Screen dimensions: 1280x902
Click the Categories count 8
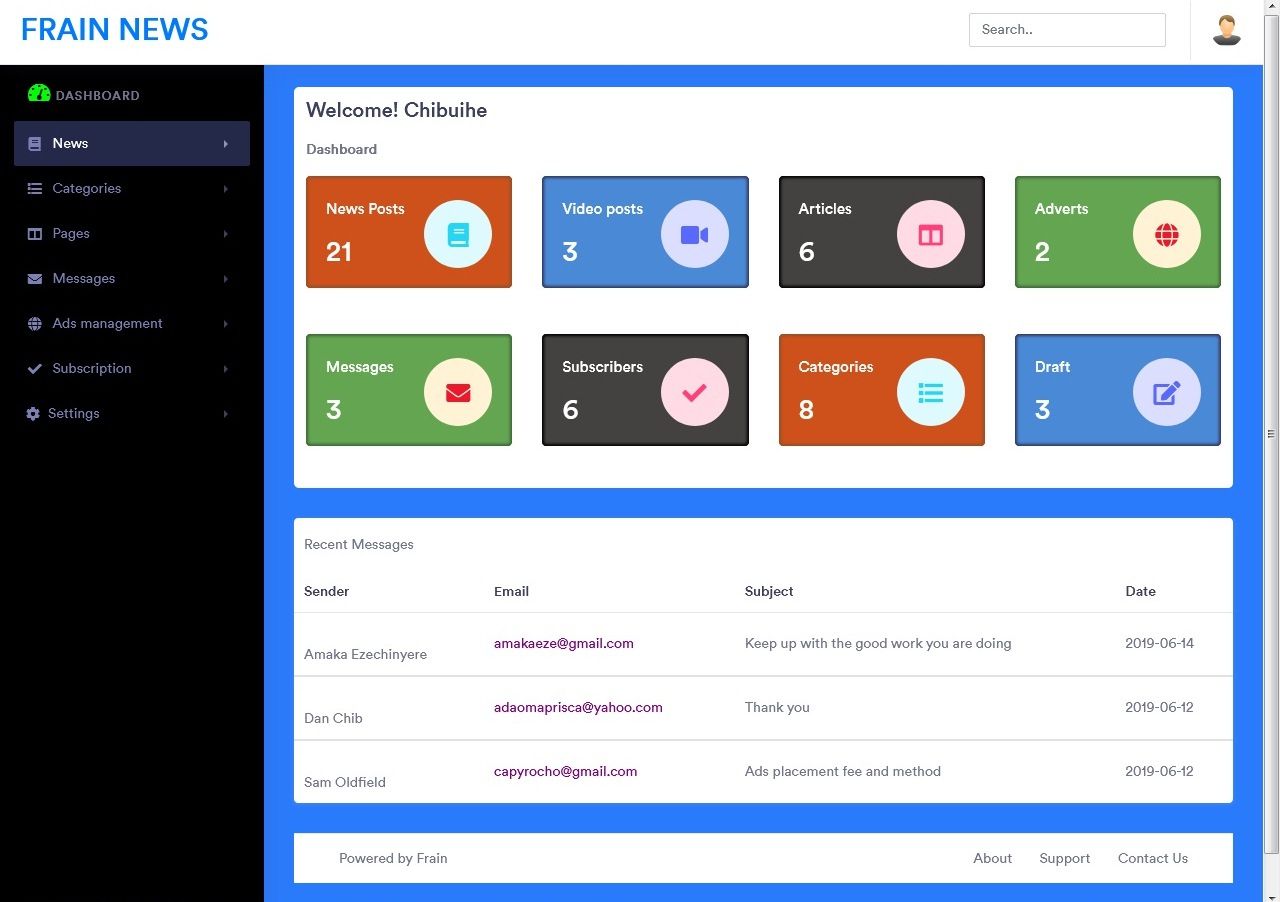(x=806, y=410)
